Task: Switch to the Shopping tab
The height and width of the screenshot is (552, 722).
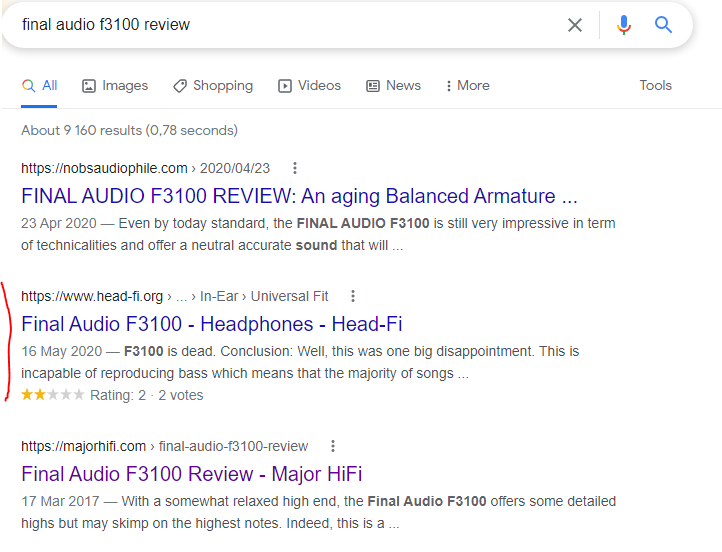Action: coord(213,86)
